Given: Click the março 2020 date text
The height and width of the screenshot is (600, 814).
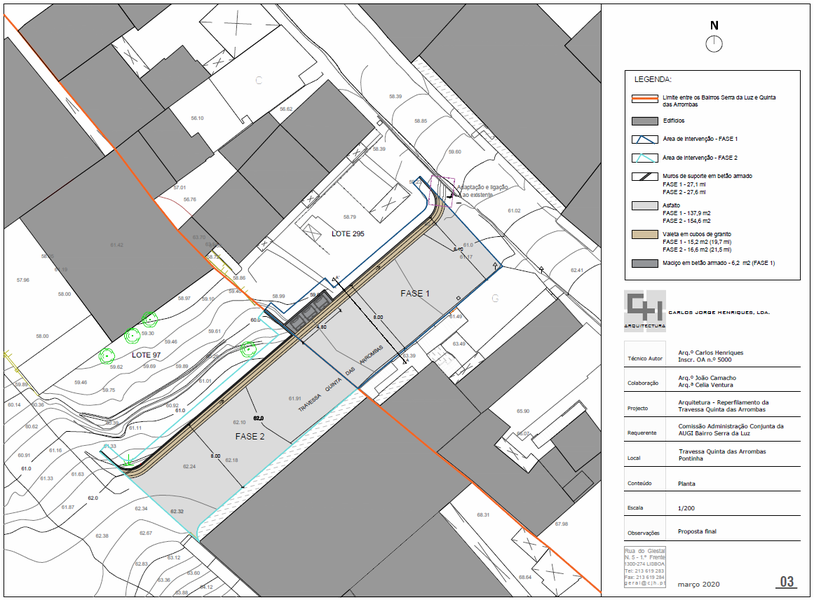Looking at the screenshot, I should pos(698,583).
